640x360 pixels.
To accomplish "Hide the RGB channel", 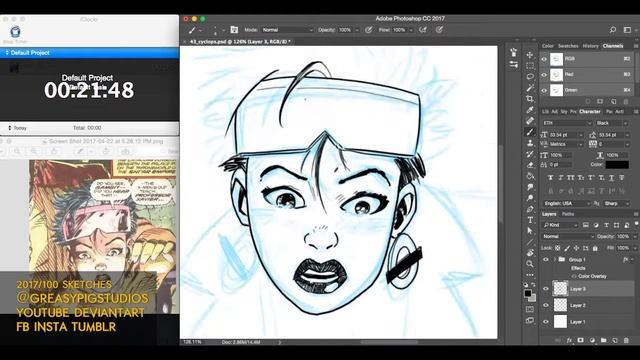I will (544, 59).
